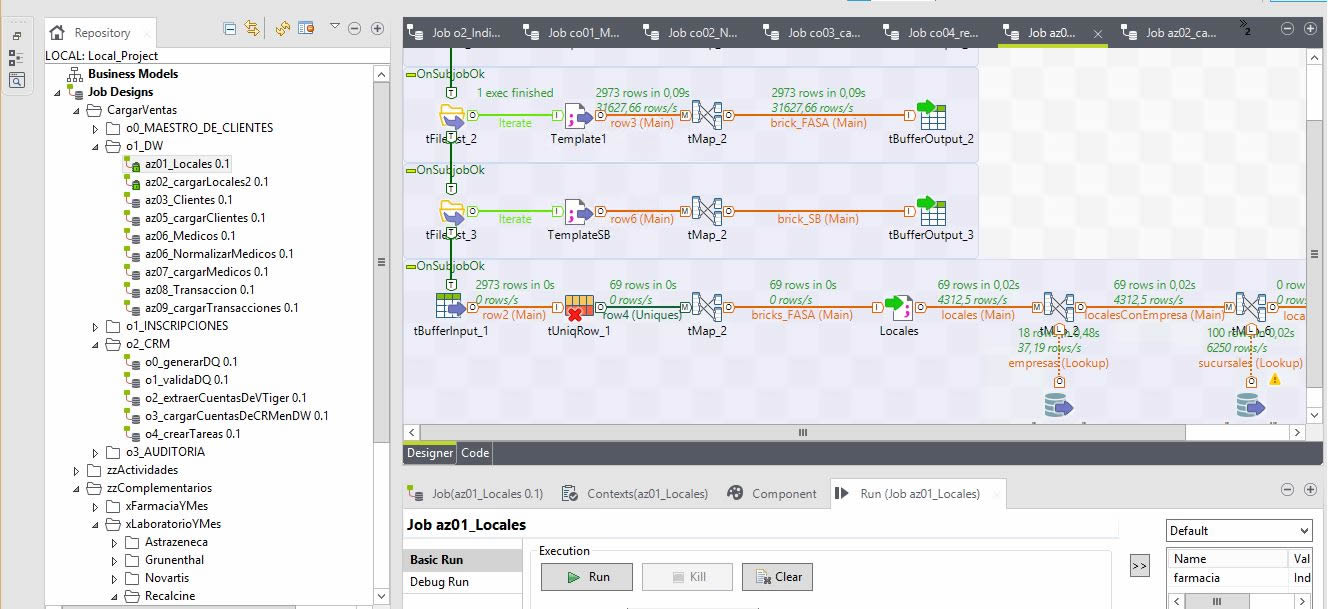Click the tMap_2 icon after TemplateSB

tap(707, 213)
